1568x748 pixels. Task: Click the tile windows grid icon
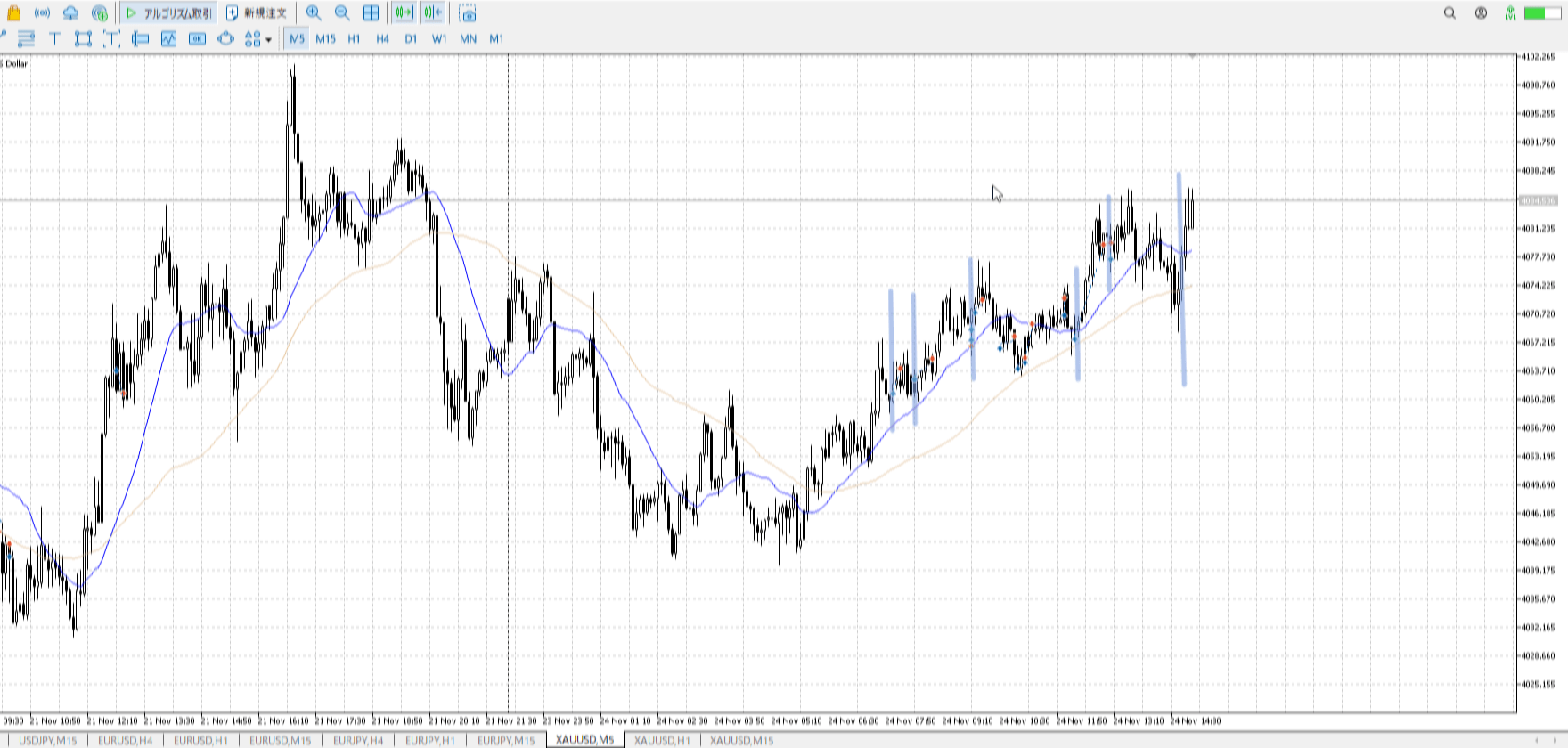click(x=372, y=13)
